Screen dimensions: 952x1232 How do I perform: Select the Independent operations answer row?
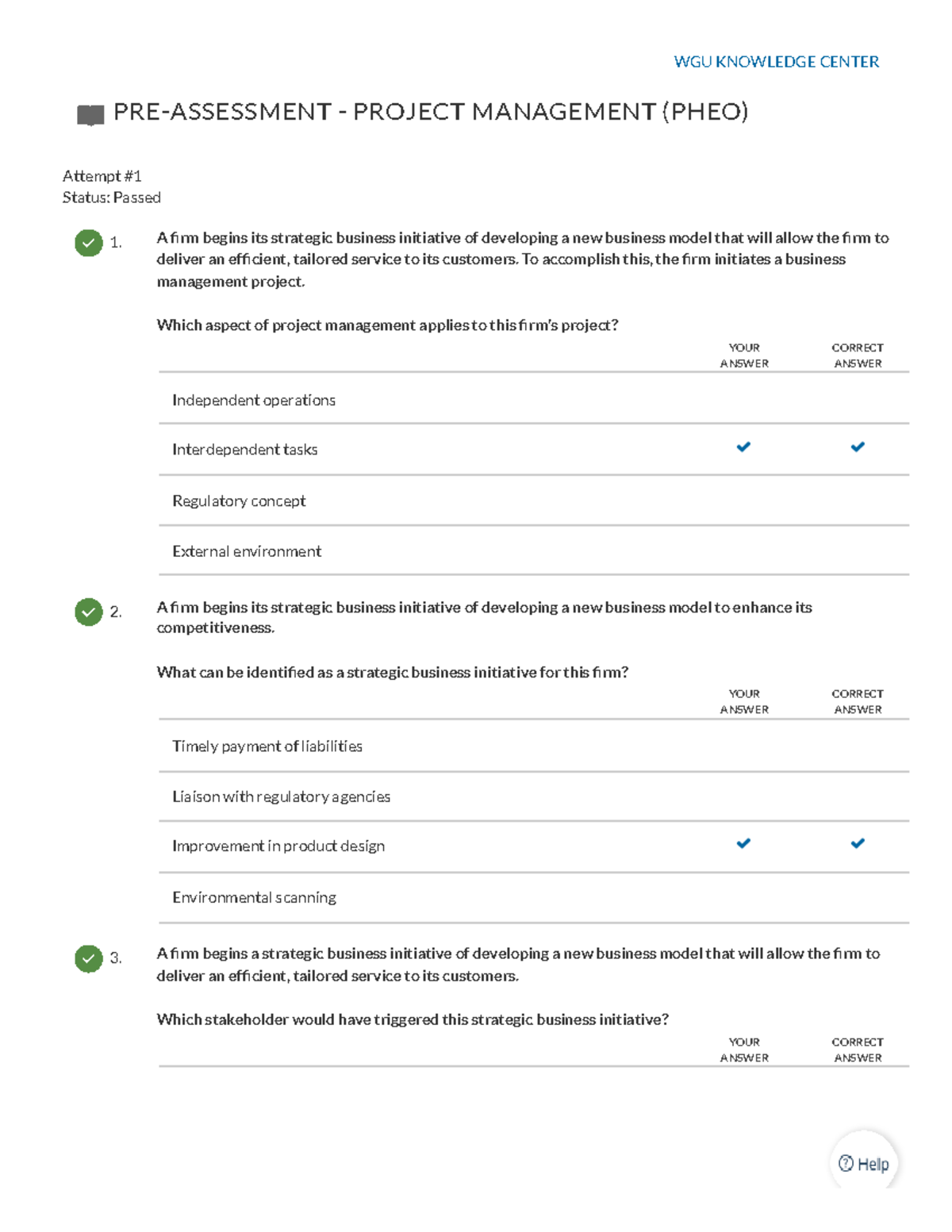[x=534, y=398]
